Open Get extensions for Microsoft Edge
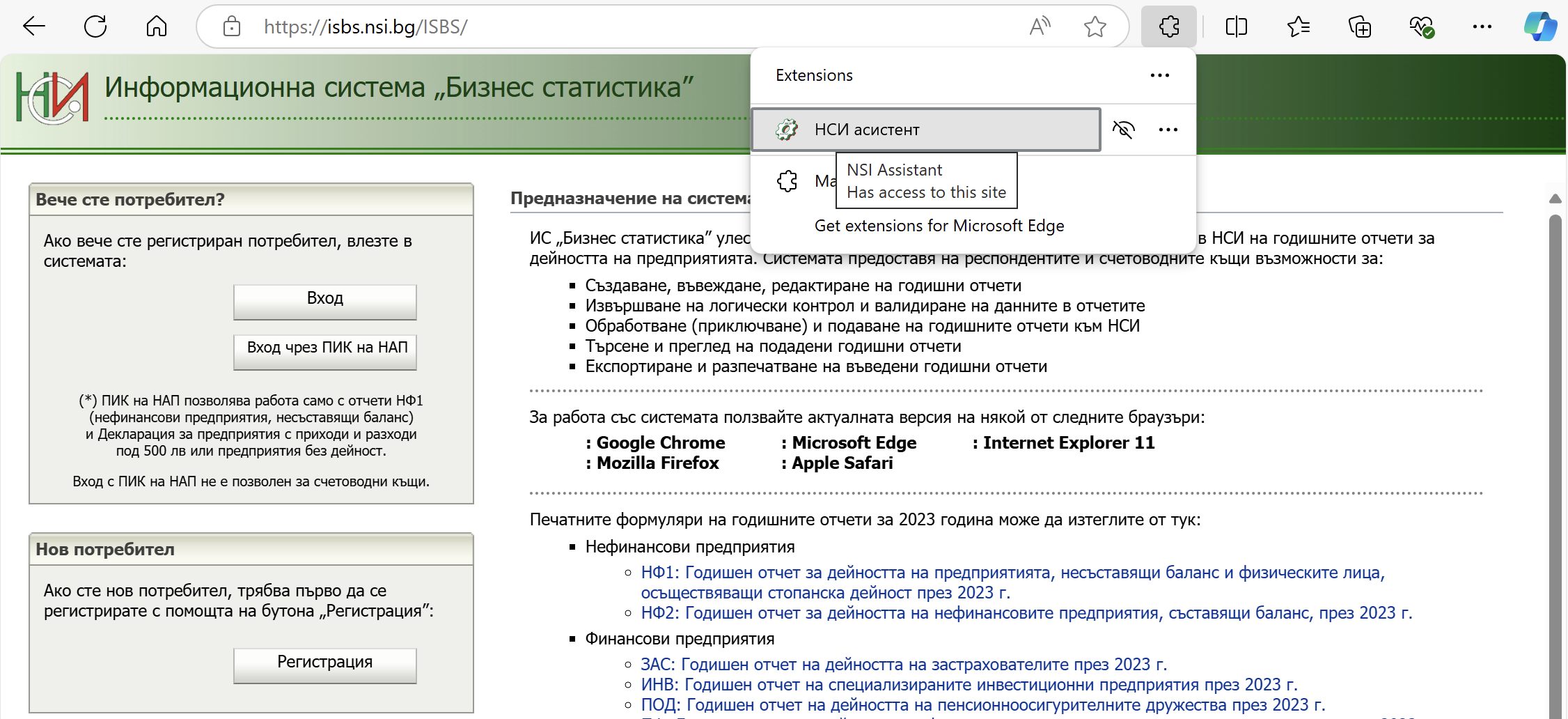This screenshot has height=719, width=1568. click(939, 226)
